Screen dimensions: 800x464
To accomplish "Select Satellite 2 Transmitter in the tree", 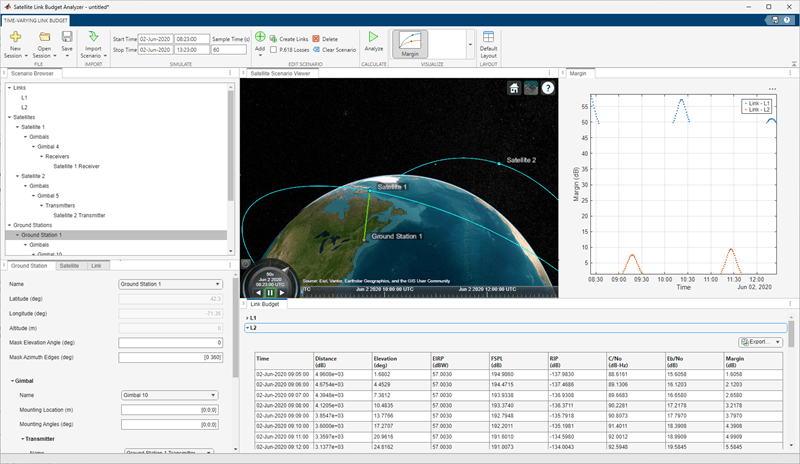I will point(79,215).
